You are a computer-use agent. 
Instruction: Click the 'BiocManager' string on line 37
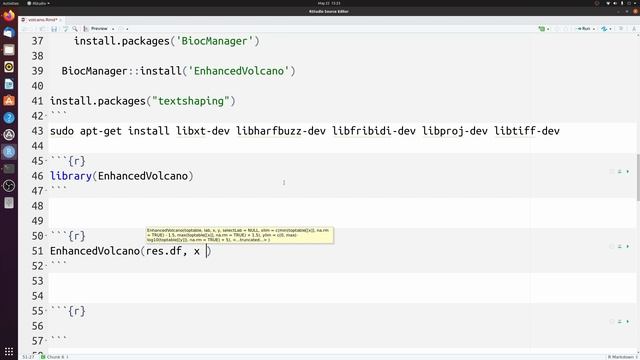pyautogui.click(x=214, y=41)
